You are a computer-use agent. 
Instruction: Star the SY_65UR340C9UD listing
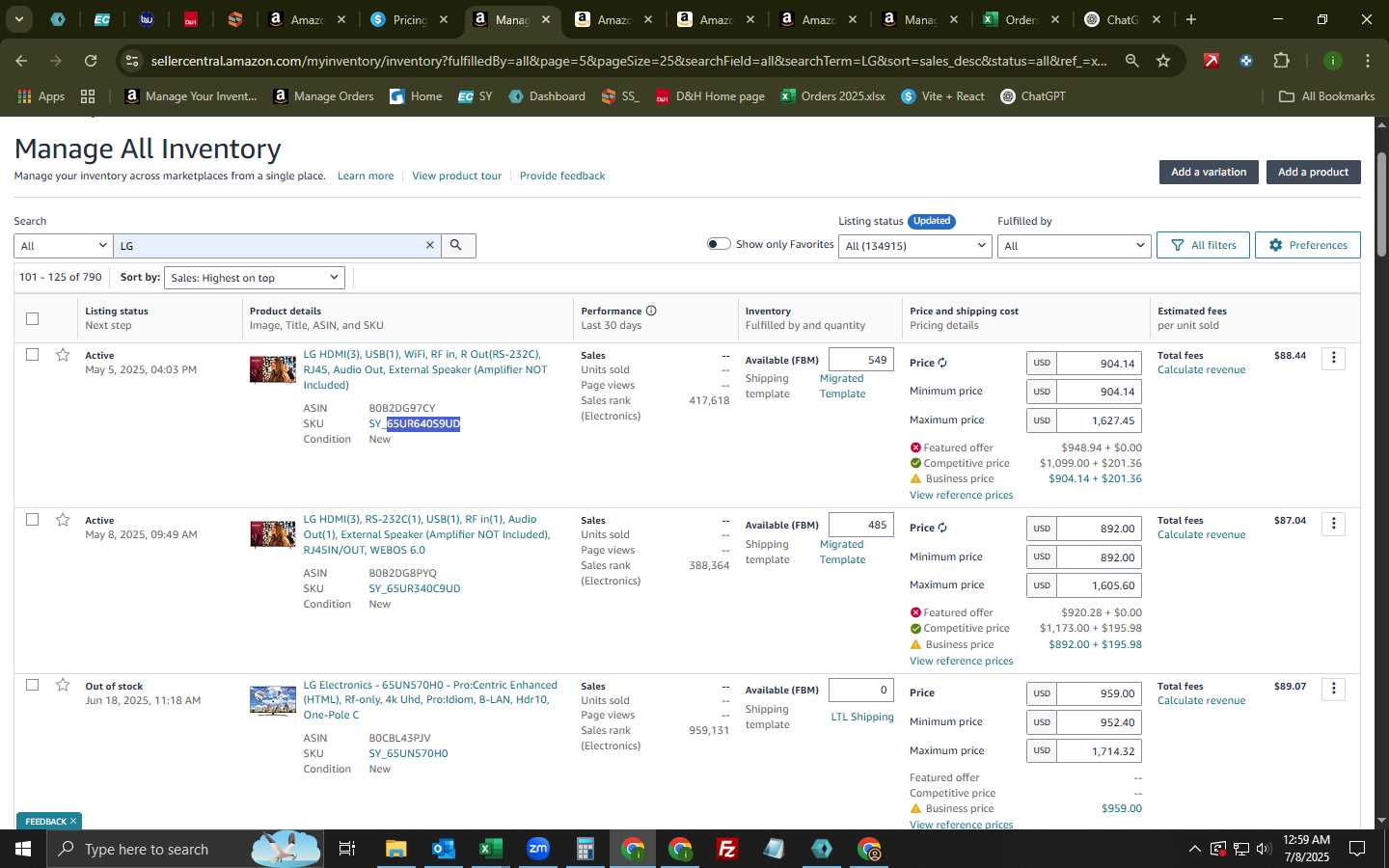[x=63, y=520]
